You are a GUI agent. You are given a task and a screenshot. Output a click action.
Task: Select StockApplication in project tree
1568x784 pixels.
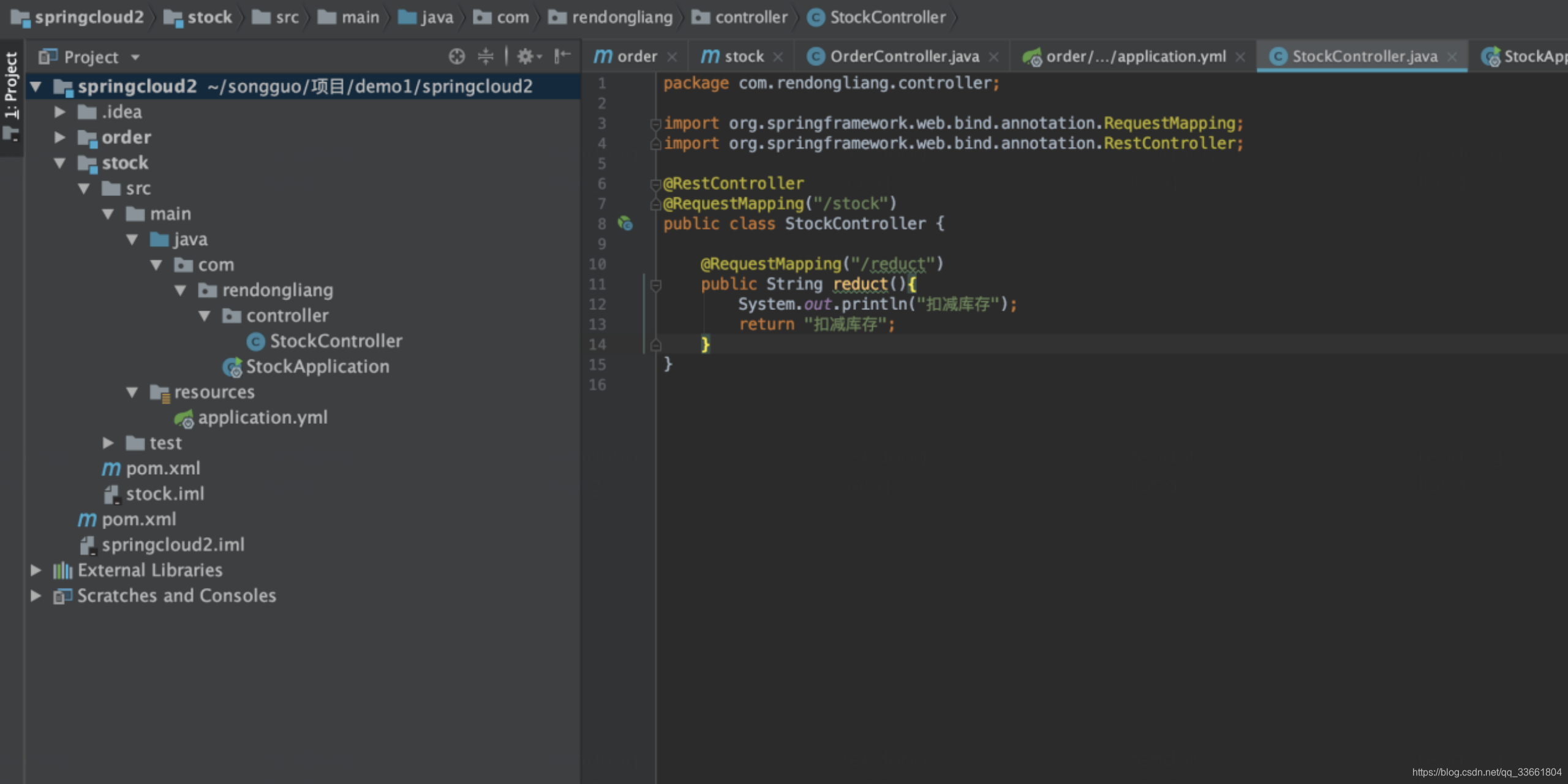(x=317, y=367)
